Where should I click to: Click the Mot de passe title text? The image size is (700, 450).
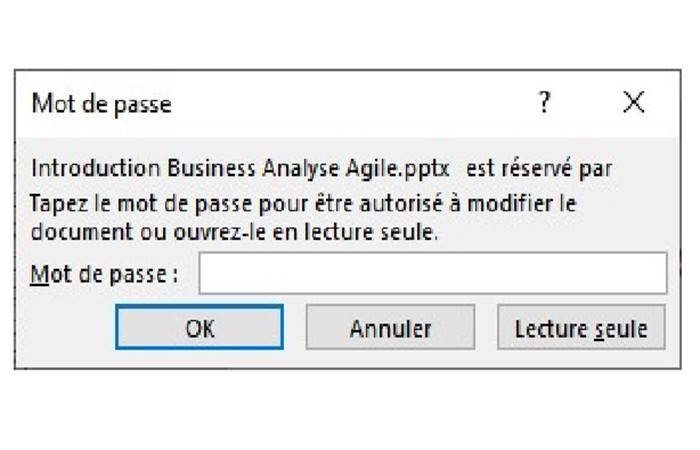coord(102,104)
